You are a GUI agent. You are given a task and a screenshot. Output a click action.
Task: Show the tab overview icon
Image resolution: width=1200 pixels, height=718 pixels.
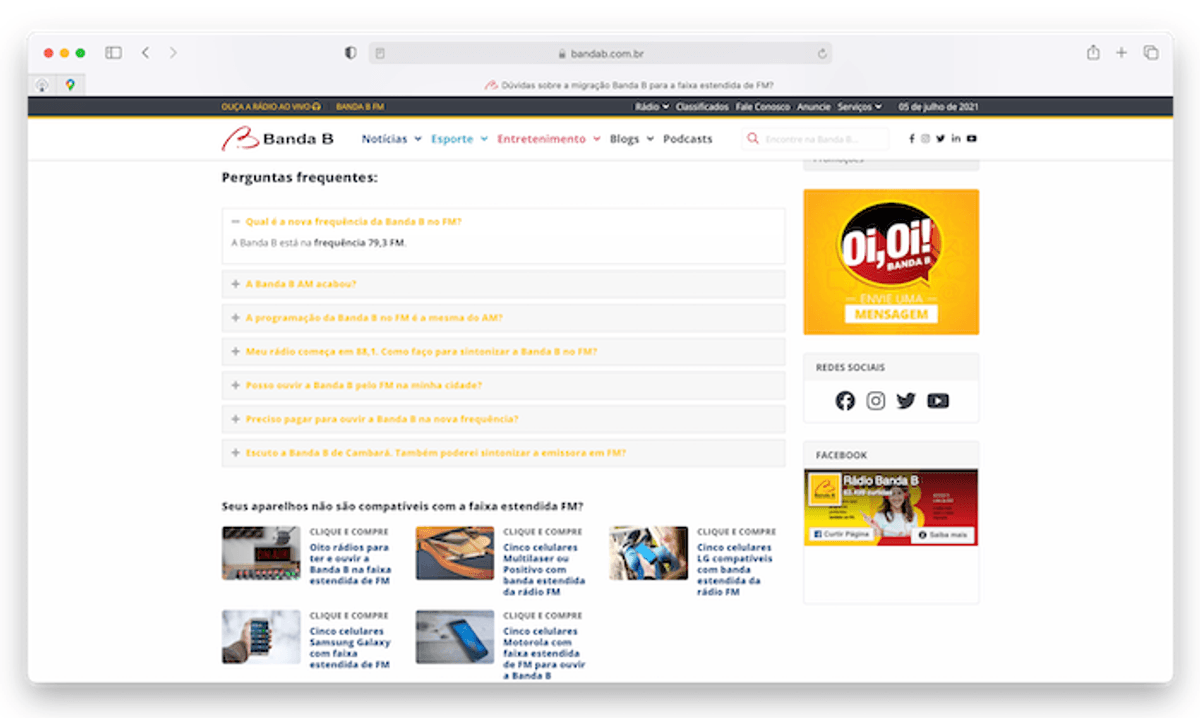[x=1151, y=53]
